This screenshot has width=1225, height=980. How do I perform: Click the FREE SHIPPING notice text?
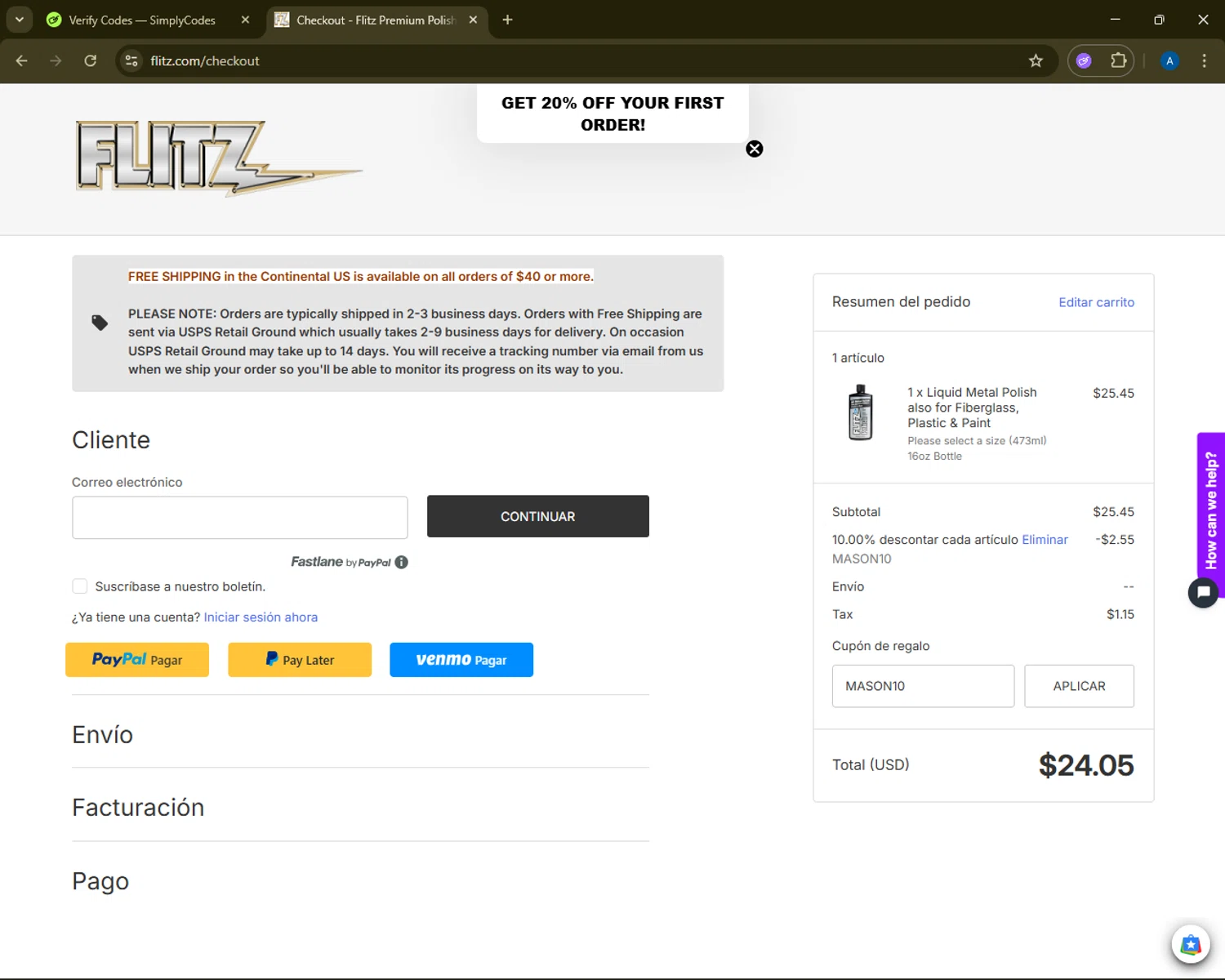click(x=361, y=277)
